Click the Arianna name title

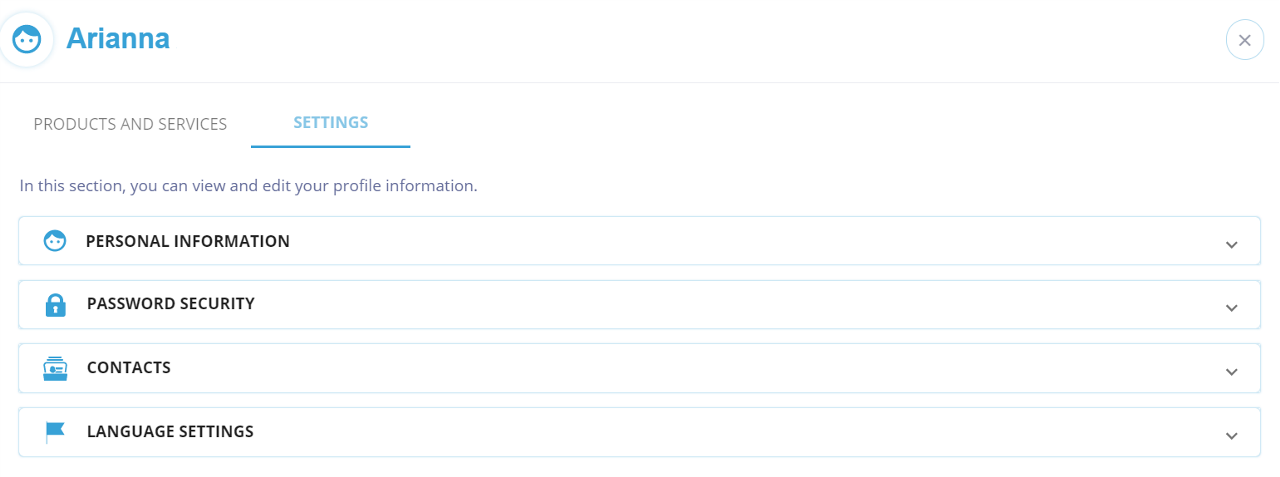(x=118, y=39)
